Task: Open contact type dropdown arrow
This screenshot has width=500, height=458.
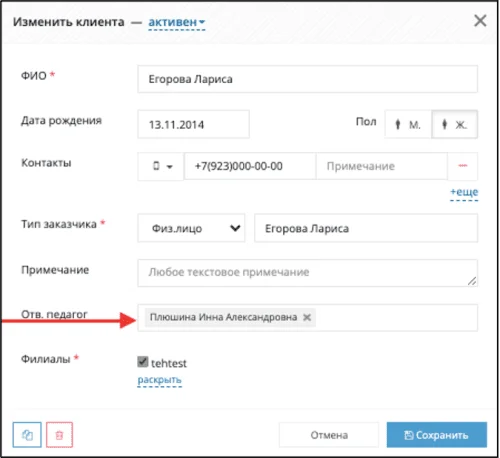Action: point(170,167)
